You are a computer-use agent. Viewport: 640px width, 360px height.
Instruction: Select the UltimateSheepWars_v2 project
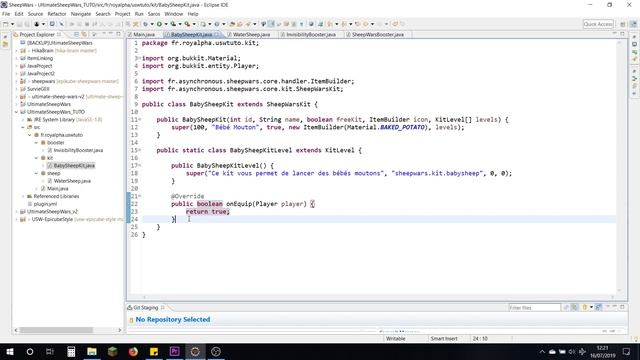point(52,212)
